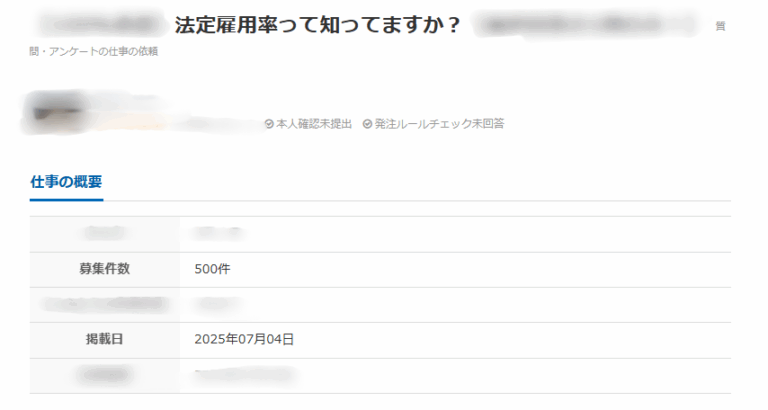
Task: Click the 質 link at top right
Action: (x=720, y=26)
